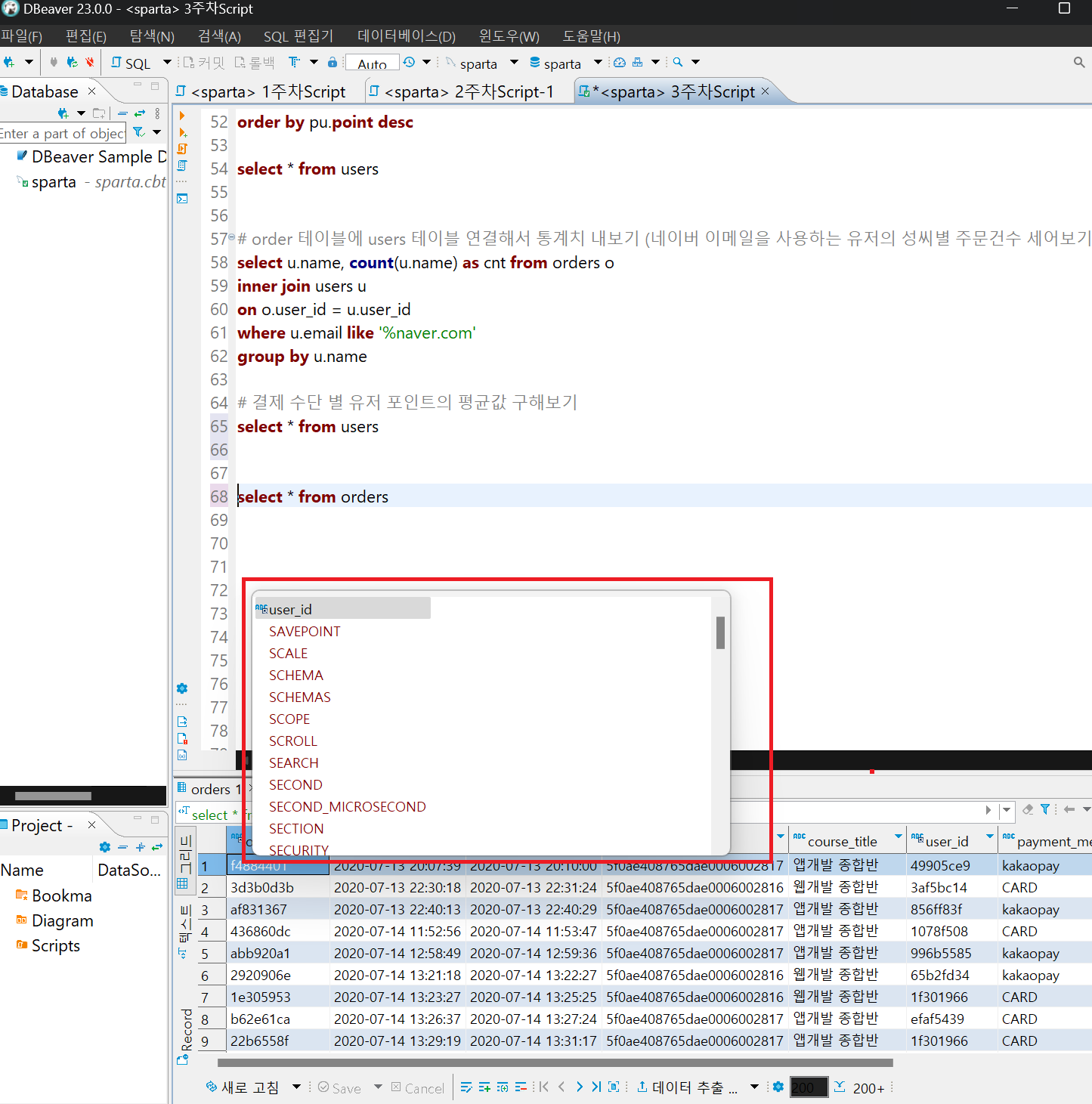This screenshot has height=1104, width=1092.
Task: Click the delete row icon in results toolbar
Action: pos(521,1087)
